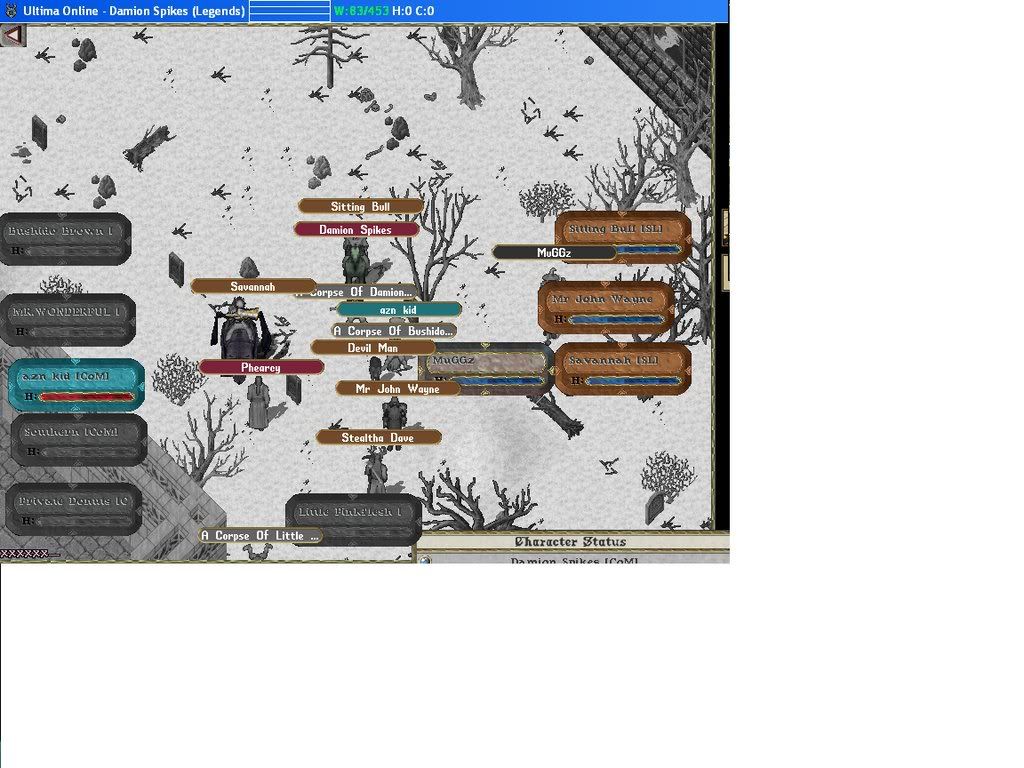1024x768 pixels.
Task: Click the Savannah name label
Action: (253, 286)
